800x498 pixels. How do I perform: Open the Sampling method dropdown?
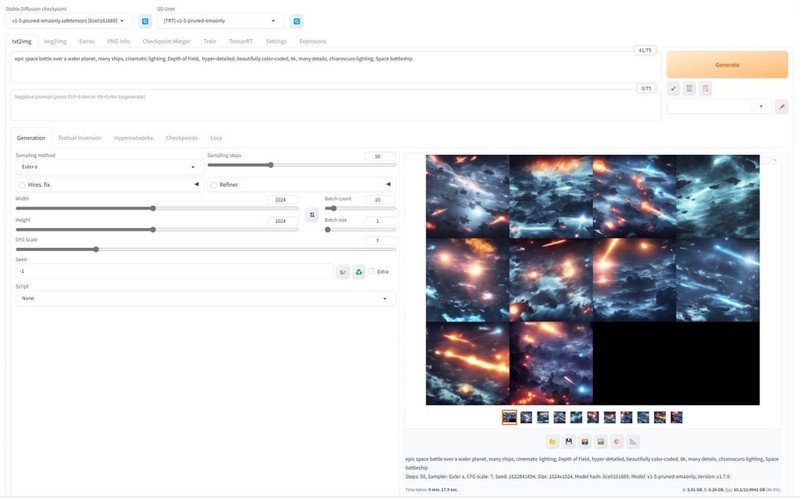107,167
